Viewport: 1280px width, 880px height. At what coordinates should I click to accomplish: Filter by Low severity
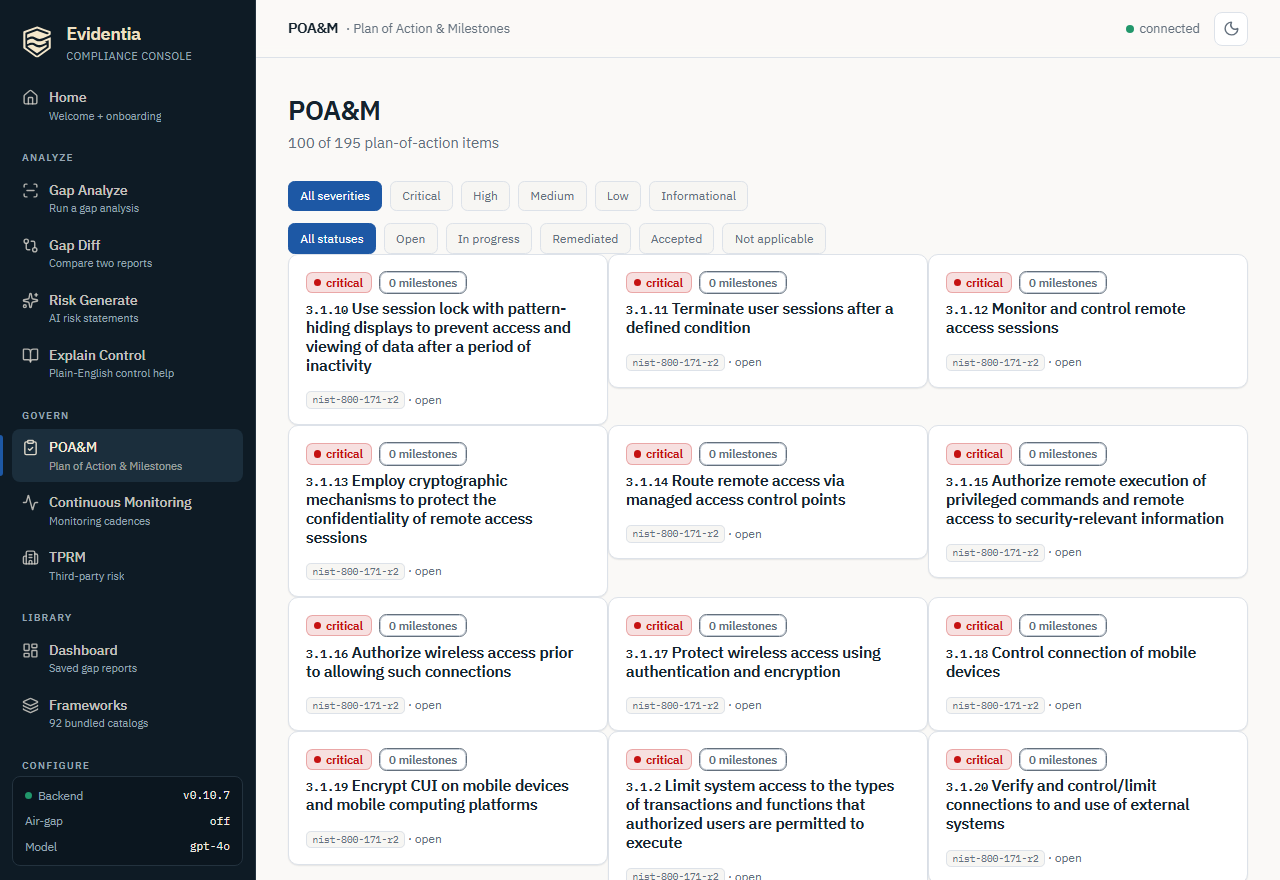pyautogui.click(x=618, y=196)
